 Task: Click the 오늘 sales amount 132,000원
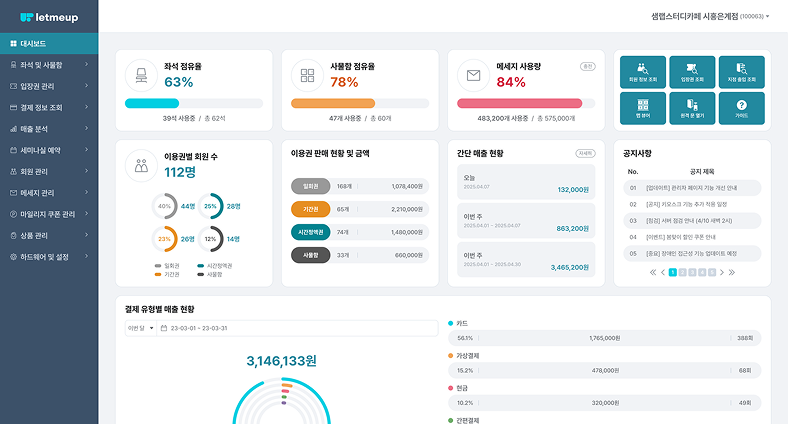coord(573,190)
